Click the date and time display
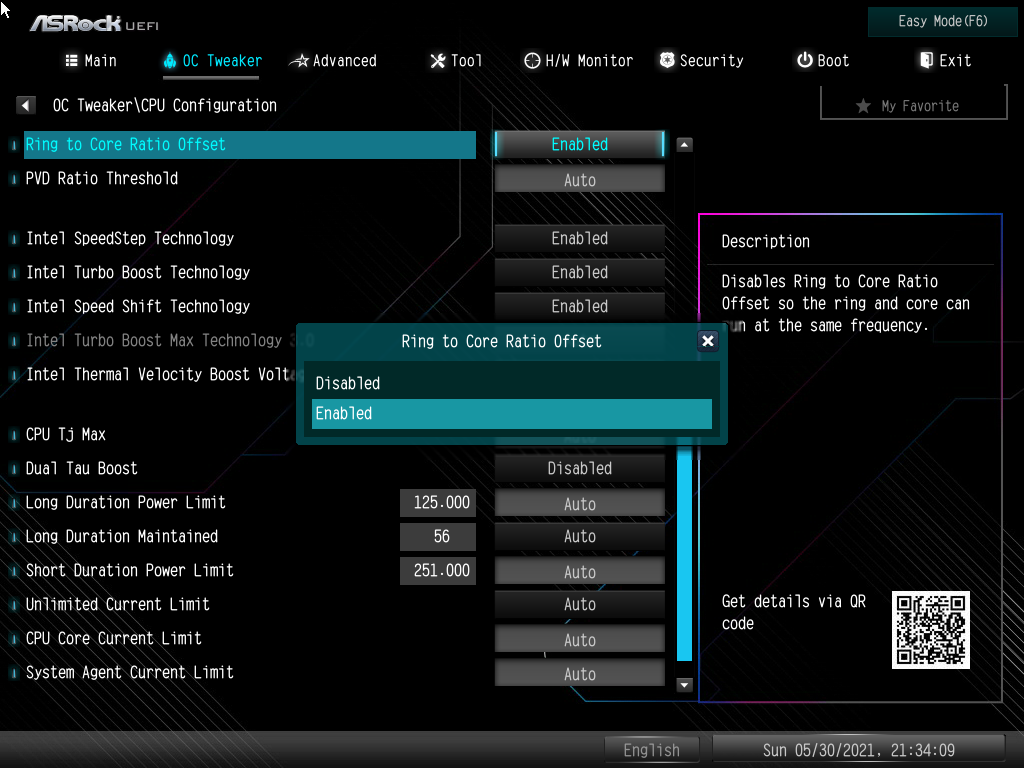 click(858, 750)
